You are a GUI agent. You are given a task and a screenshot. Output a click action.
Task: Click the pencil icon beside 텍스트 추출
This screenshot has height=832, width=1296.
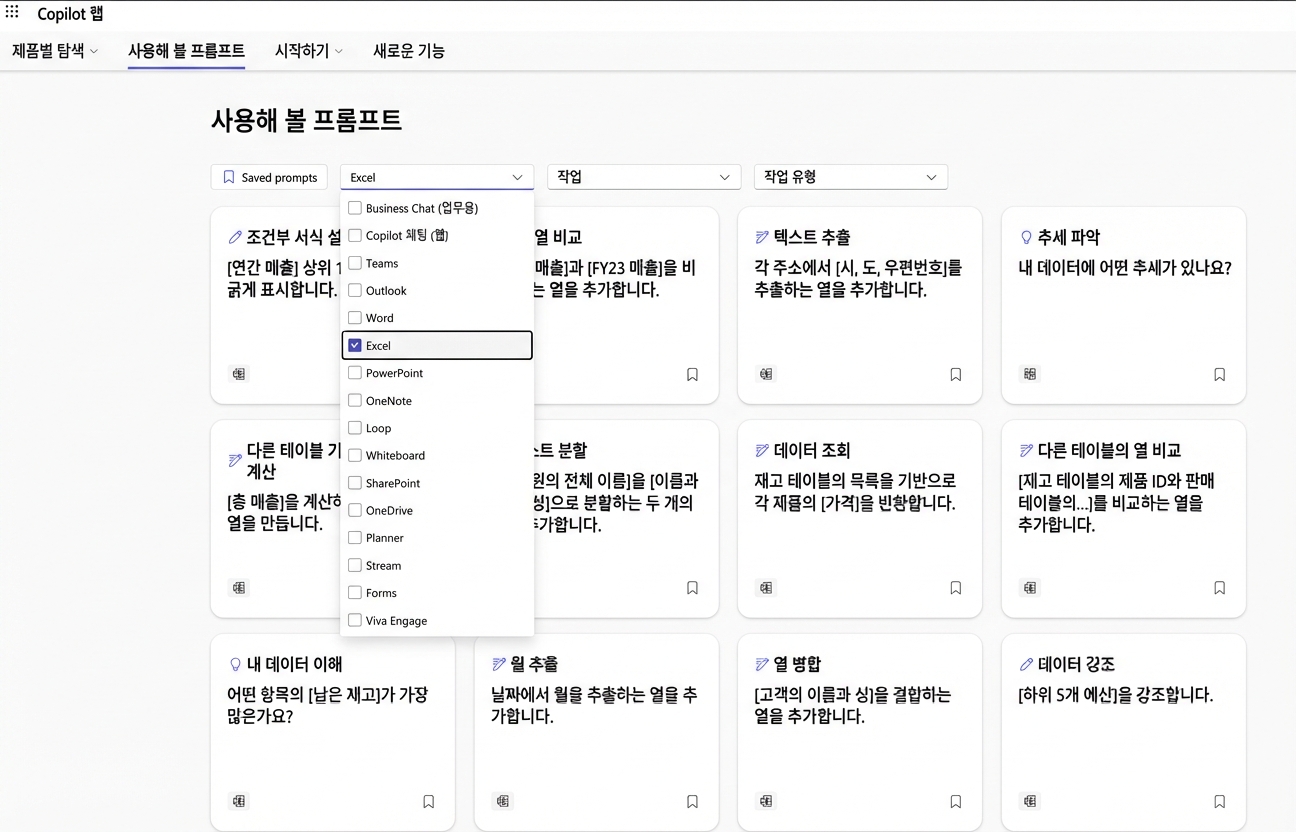click(x=762, y=237)
